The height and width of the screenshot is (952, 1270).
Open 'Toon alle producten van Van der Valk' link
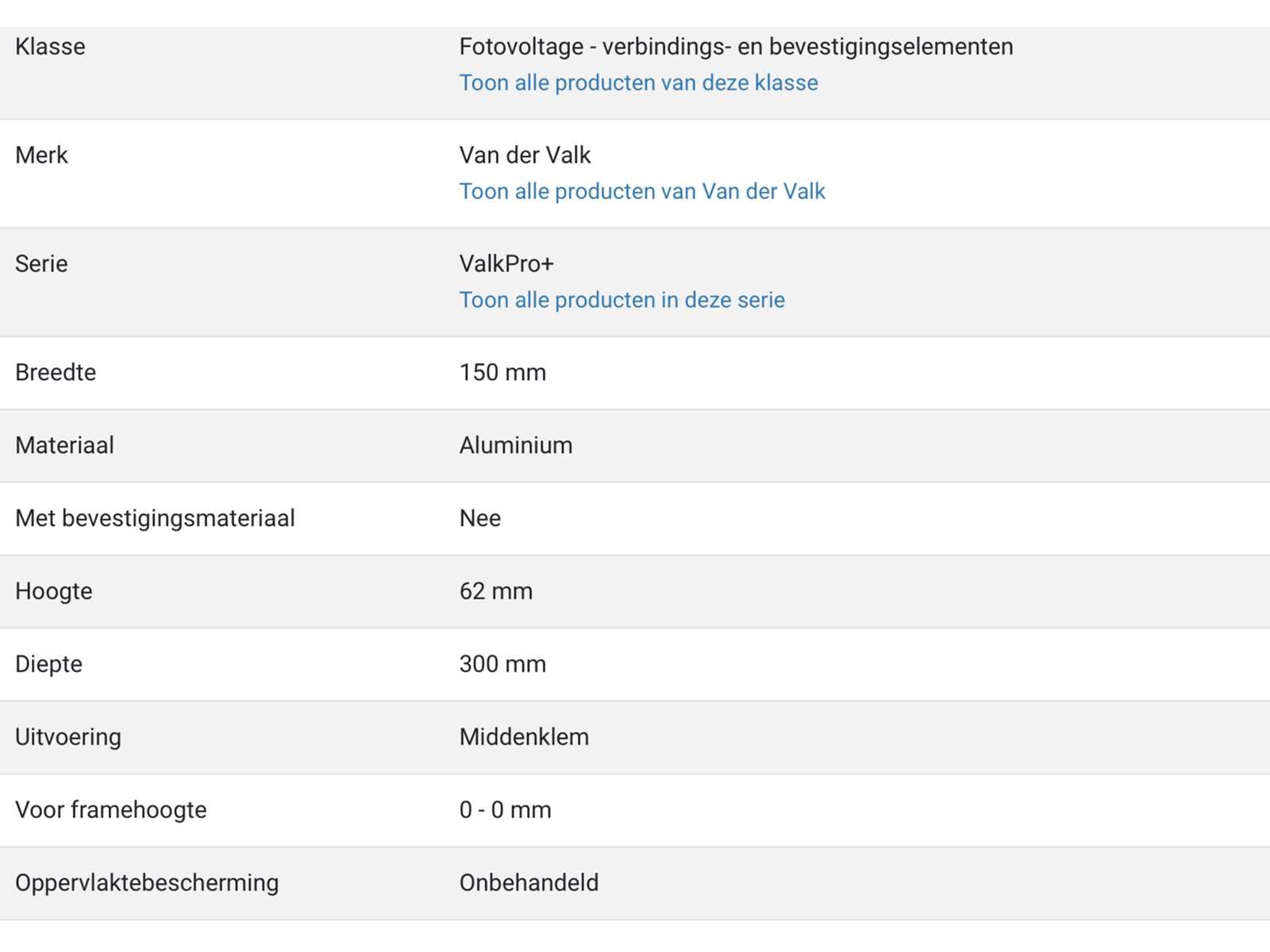[x=642, y=192]
